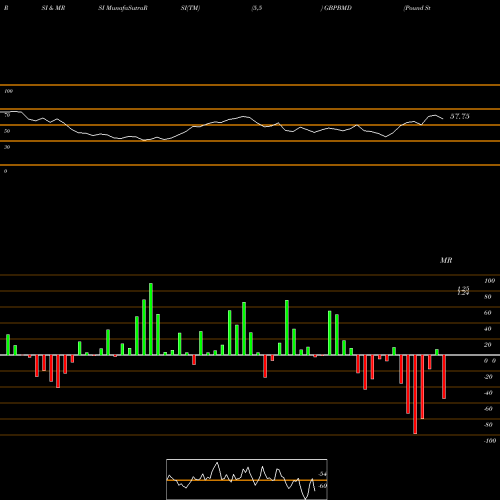Click the RSI axis label 30

pos(7,147)
